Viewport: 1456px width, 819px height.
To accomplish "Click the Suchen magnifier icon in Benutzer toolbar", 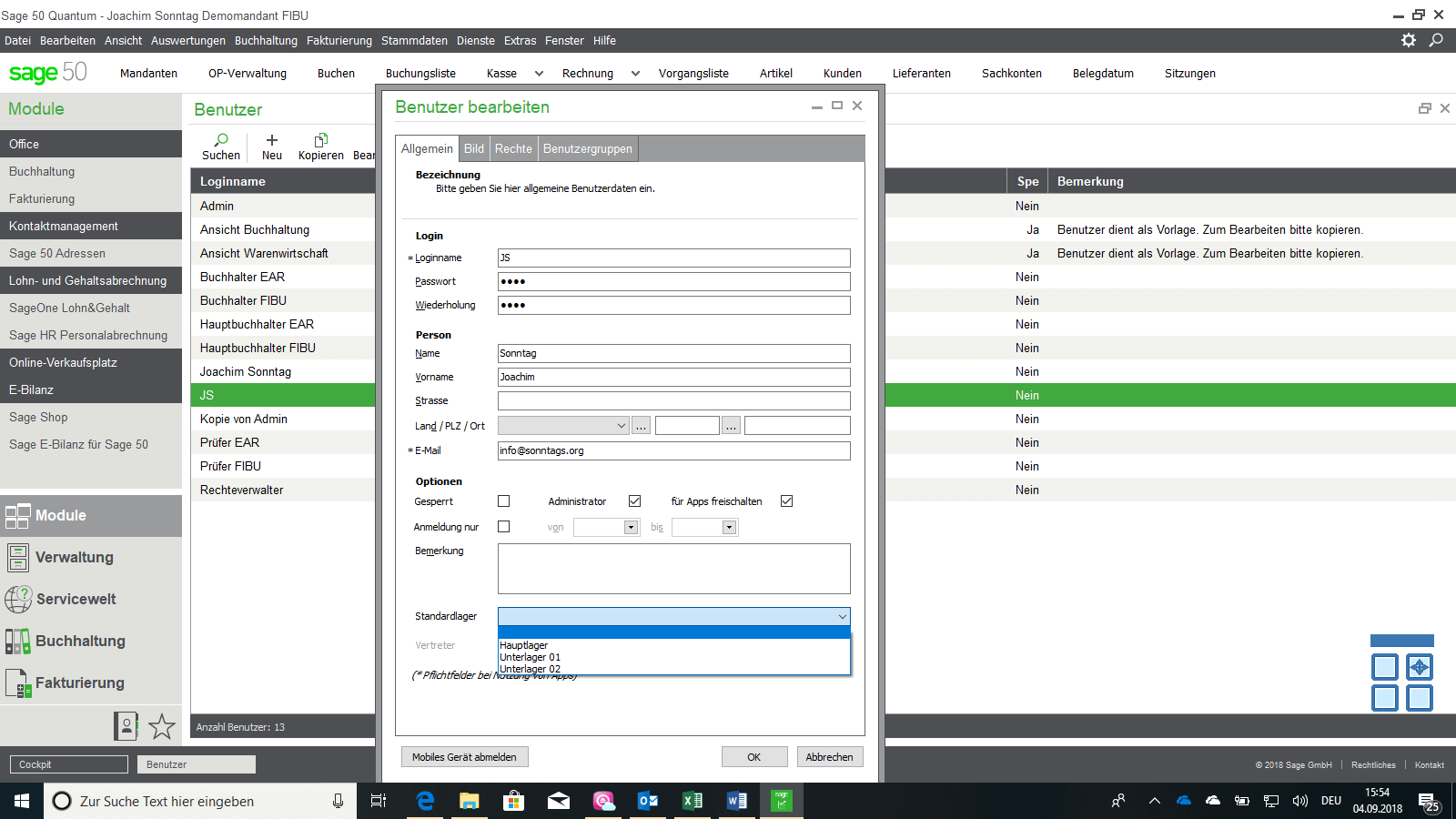I will pos(221,141).
